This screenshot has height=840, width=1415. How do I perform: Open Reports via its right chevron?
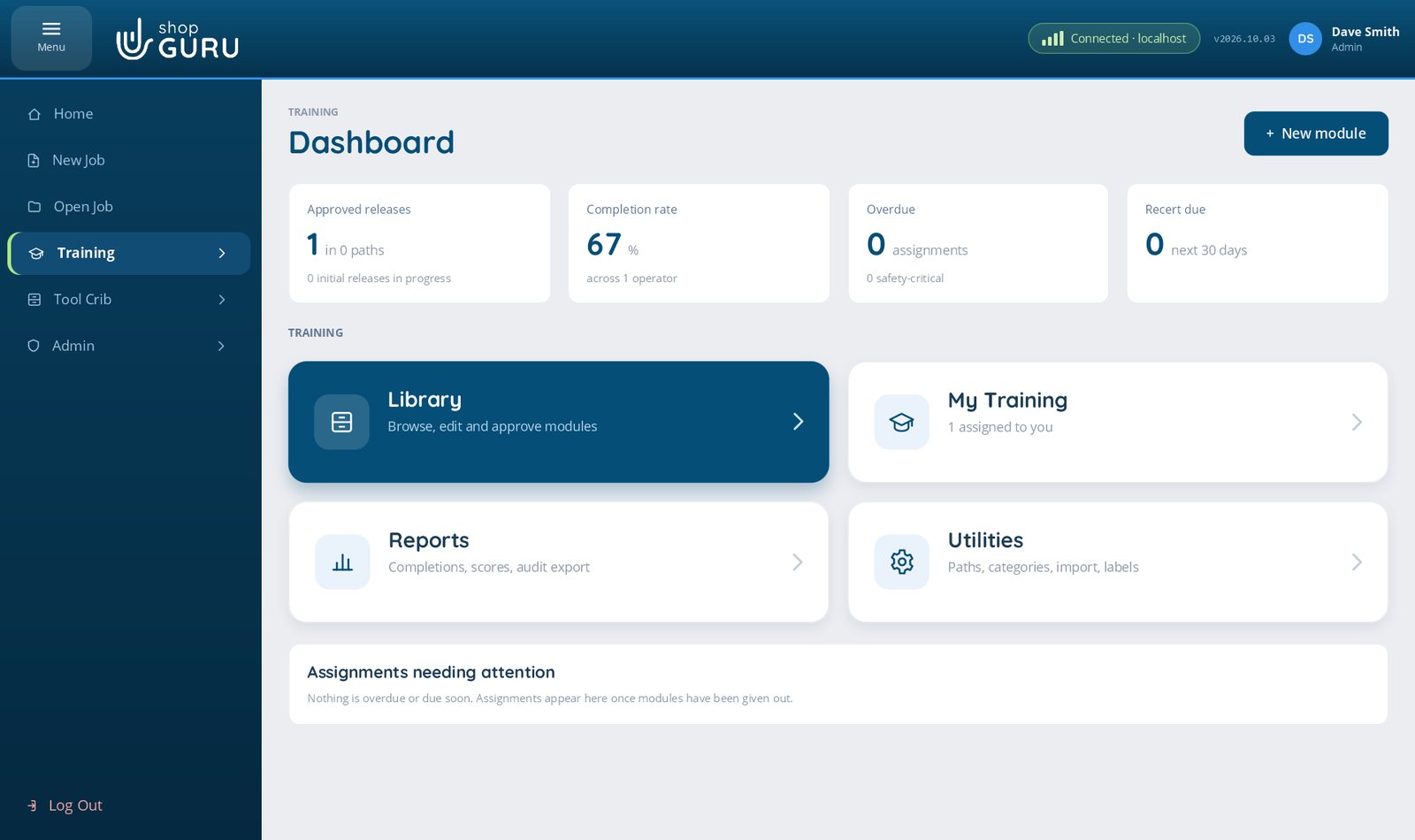click(x=798, y=561)
